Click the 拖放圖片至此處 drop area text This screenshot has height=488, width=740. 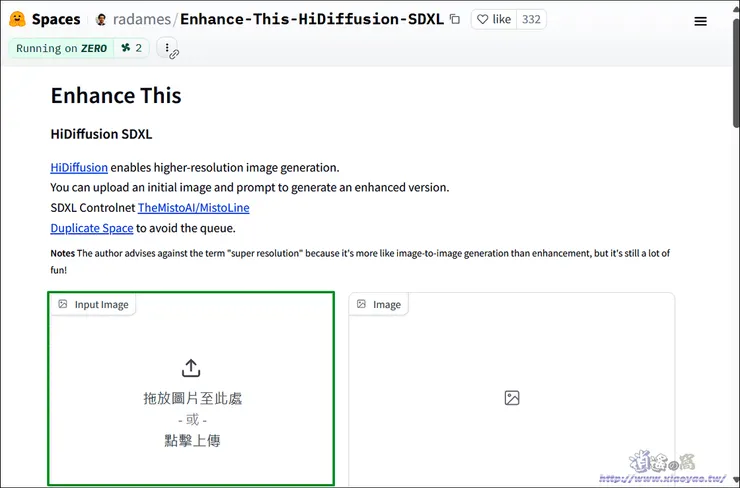(193, 398)
